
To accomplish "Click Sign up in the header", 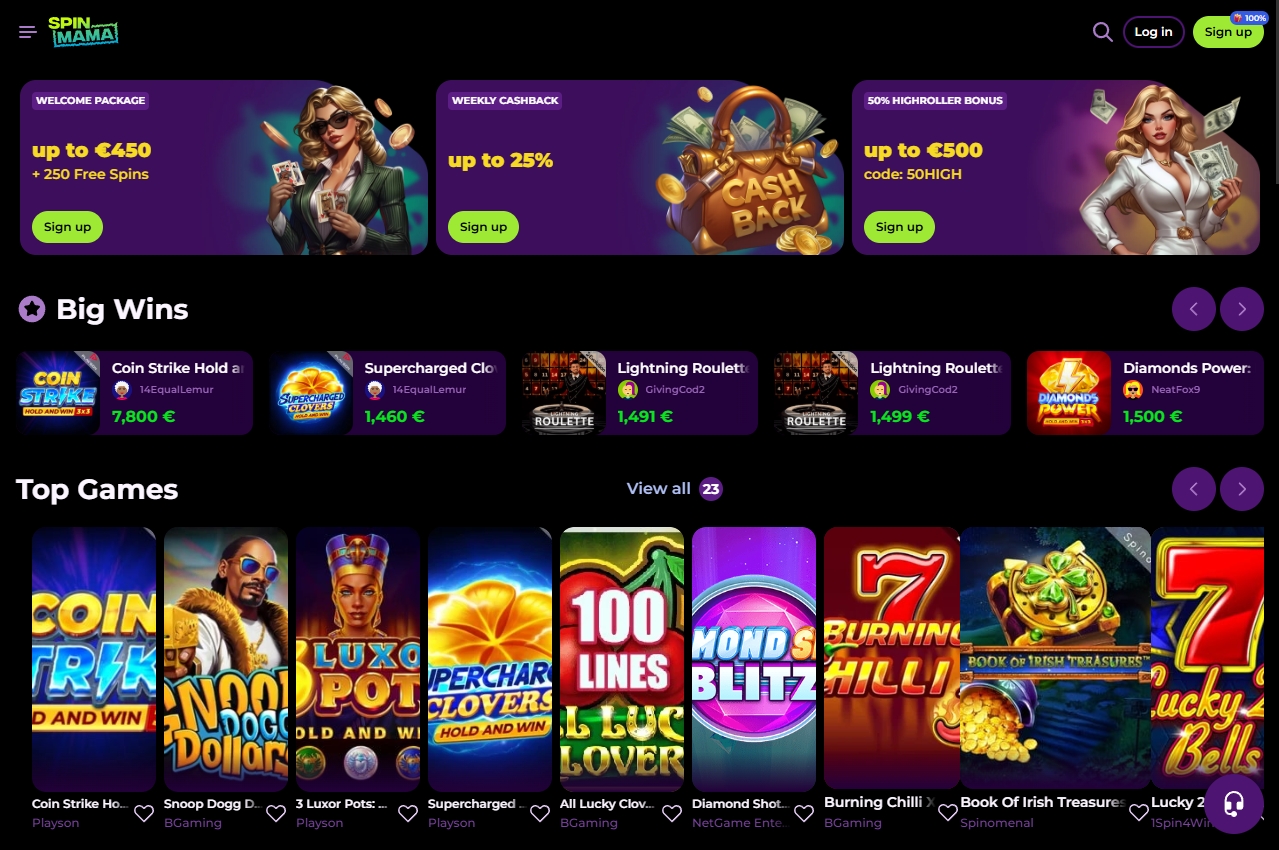I will 1228,32.
